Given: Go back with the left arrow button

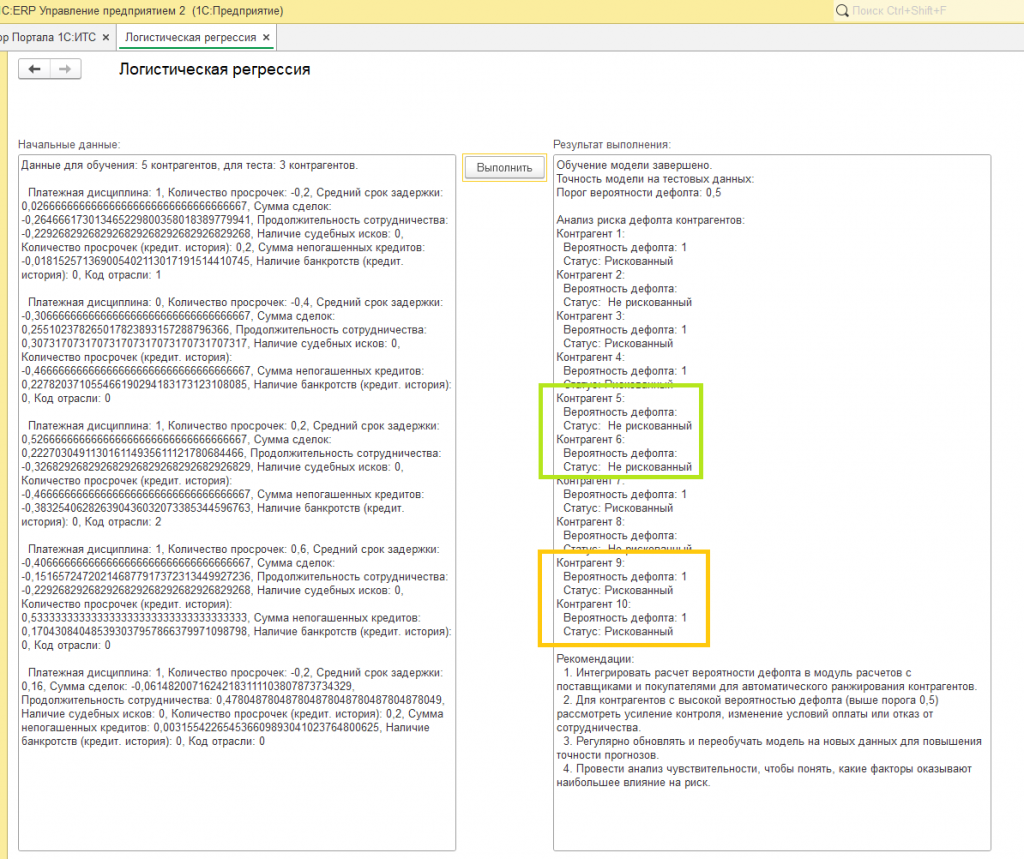Looking at the screenshot, I should pos(35,69).
